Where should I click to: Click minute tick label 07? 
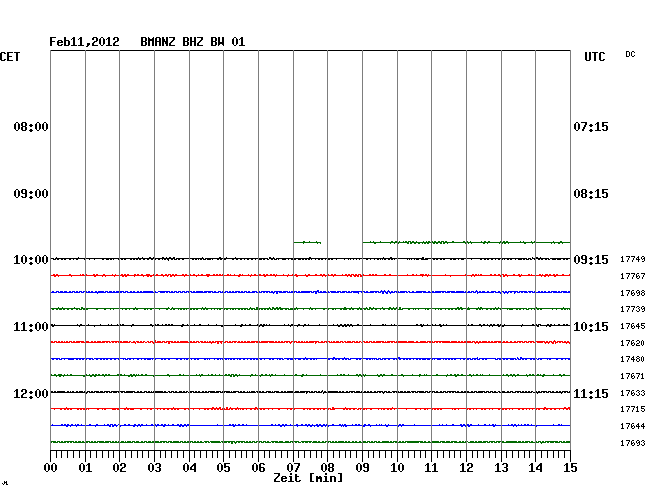tap(293, 468)
